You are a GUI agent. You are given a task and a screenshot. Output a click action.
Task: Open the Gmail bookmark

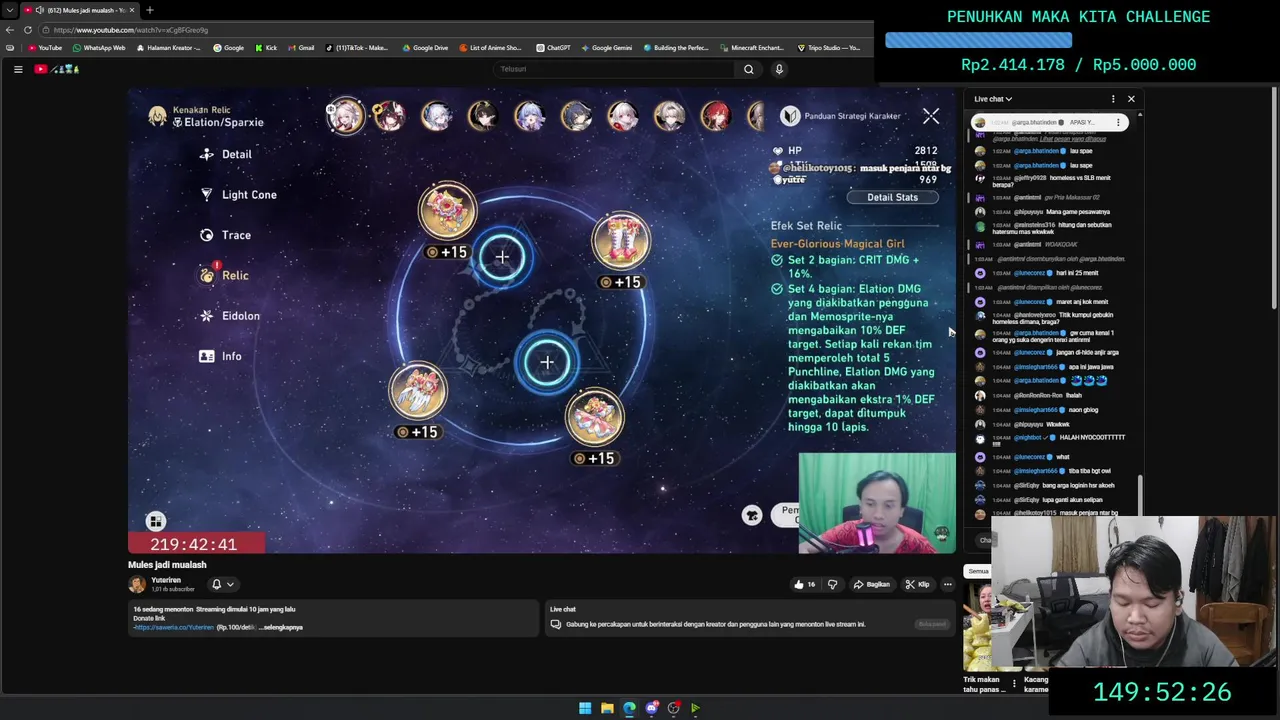click(x=301, y=48)
